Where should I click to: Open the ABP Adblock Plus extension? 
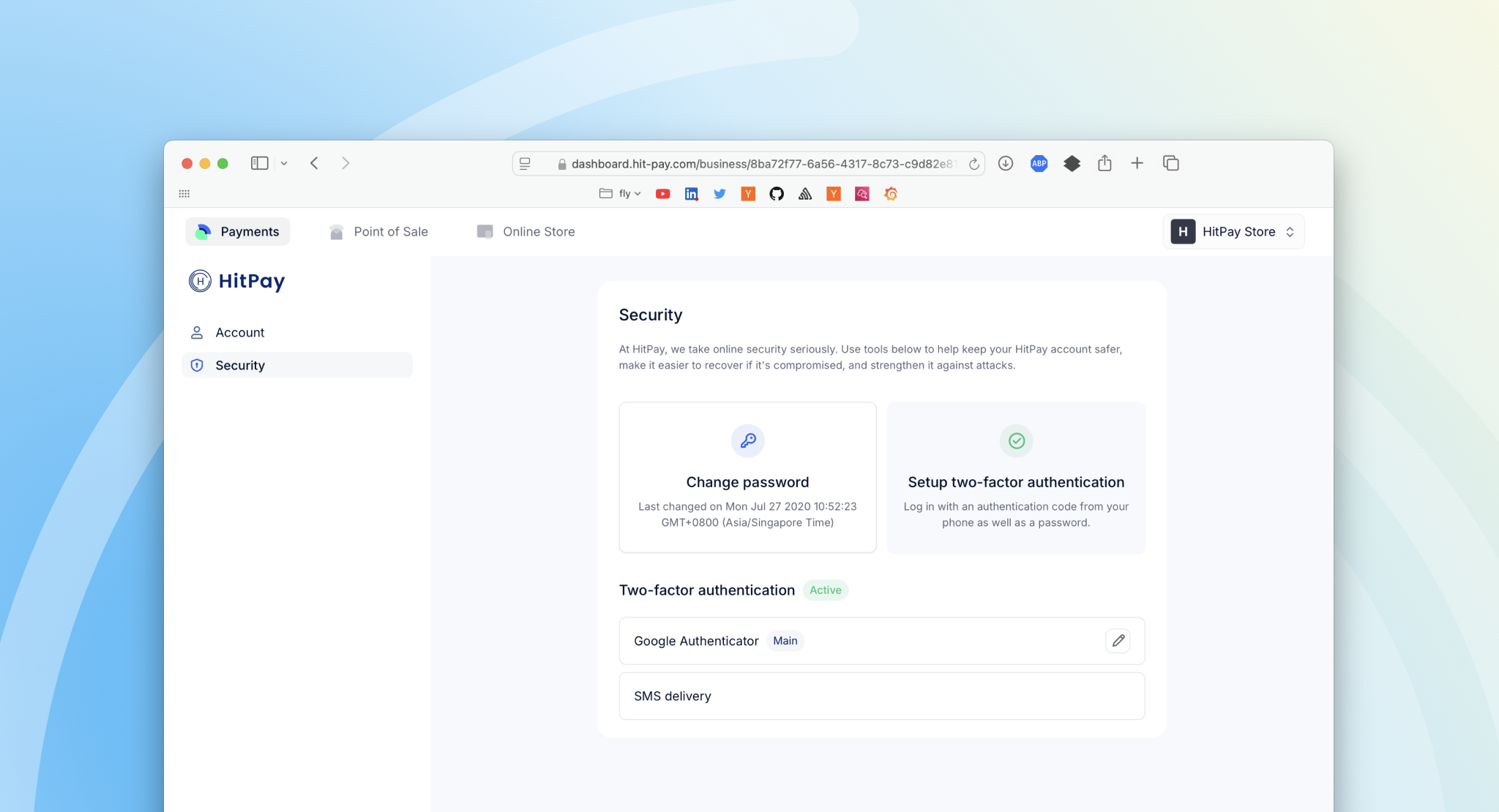coord(1039,163)
